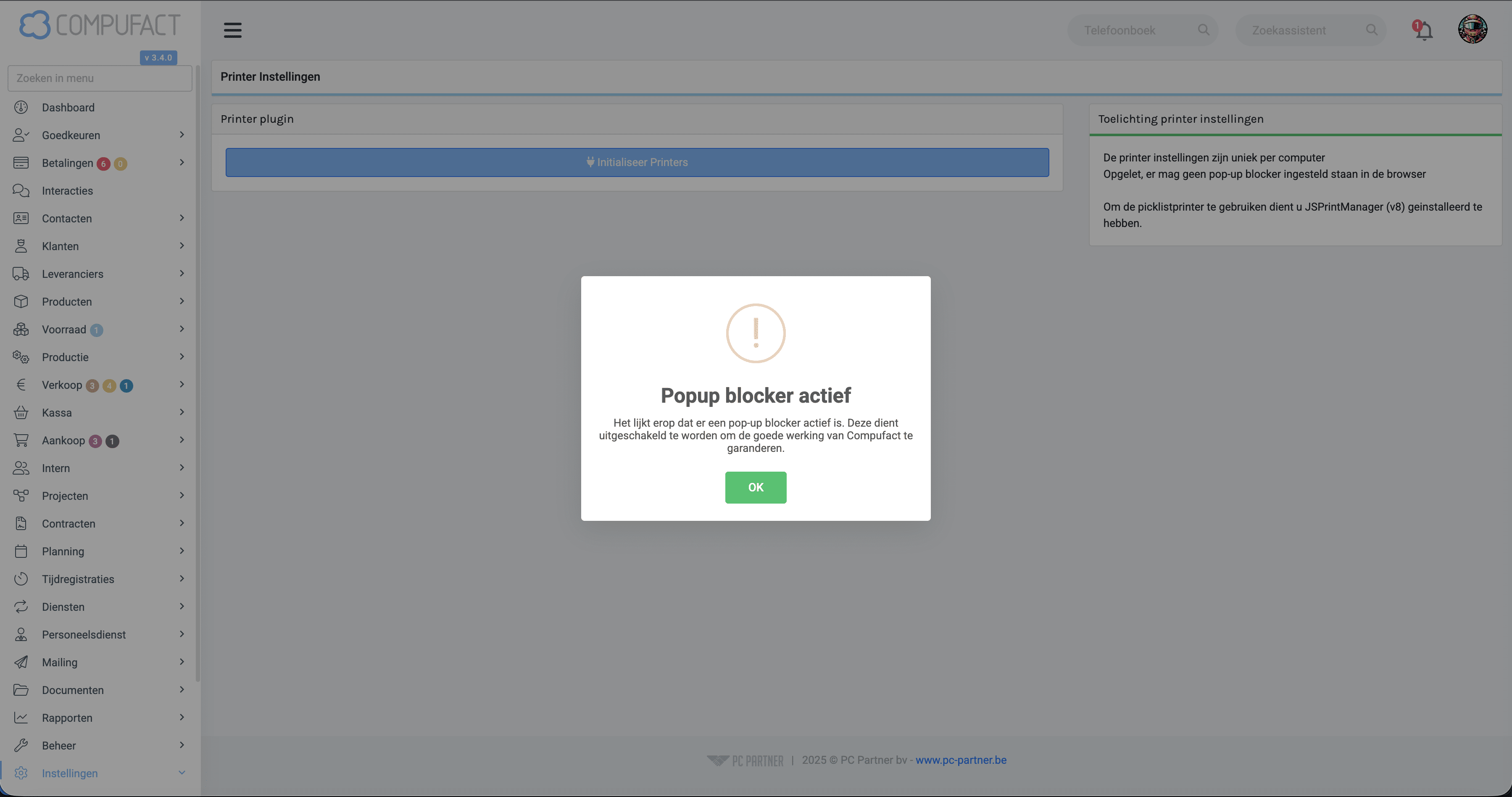The width and height of the screenshot is (1512, 797).
Task: Click the Klanten person icon
Action: [21, 246]
